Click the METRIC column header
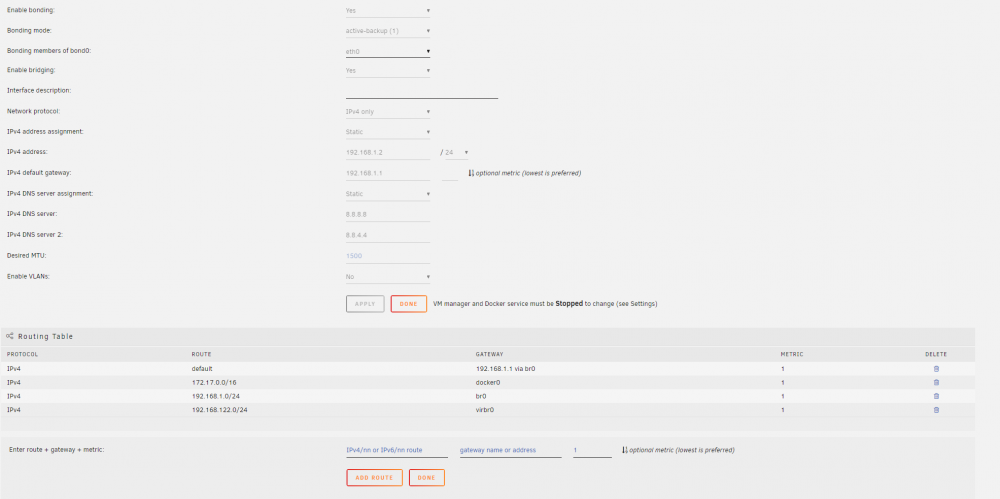 pyautogui.click(x=791, y=354)
